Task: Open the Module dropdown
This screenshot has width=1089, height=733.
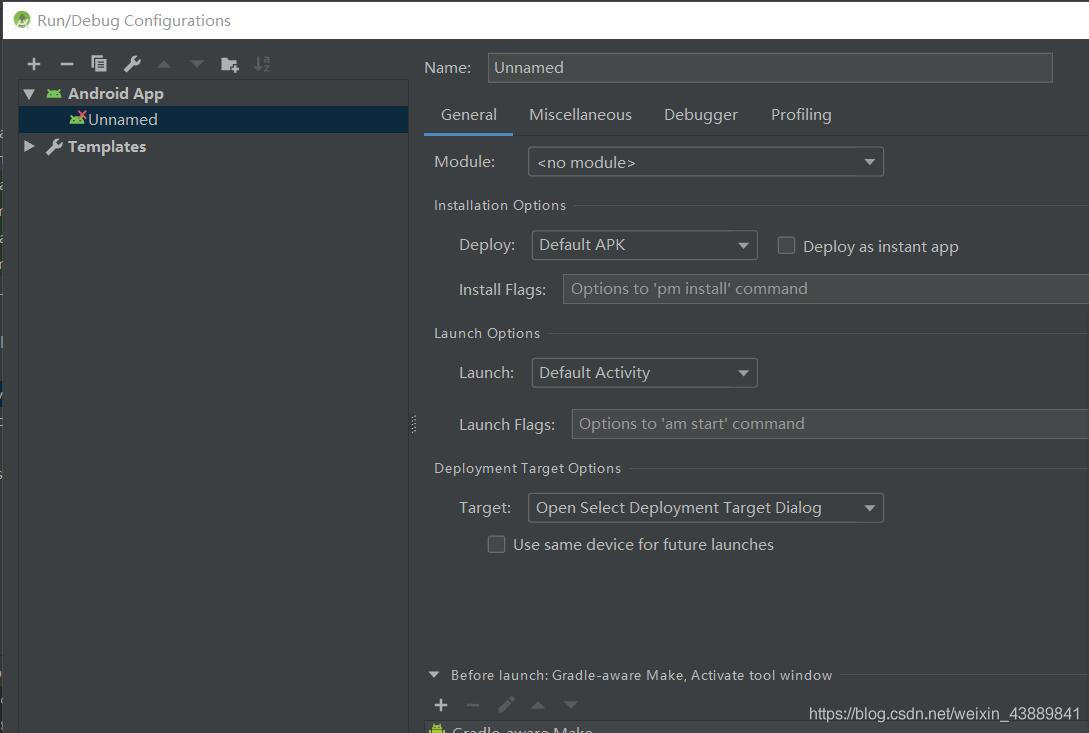Action: pos(869,161)
